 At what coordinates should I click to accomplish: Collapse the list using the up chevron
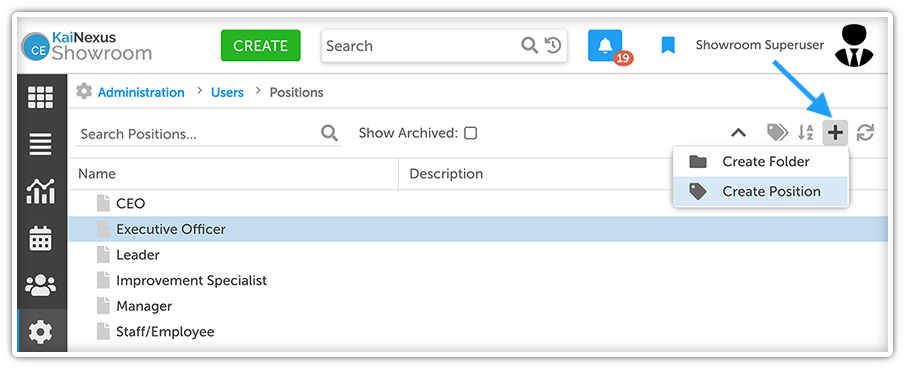pyautogui.click(x=738, y=133)
